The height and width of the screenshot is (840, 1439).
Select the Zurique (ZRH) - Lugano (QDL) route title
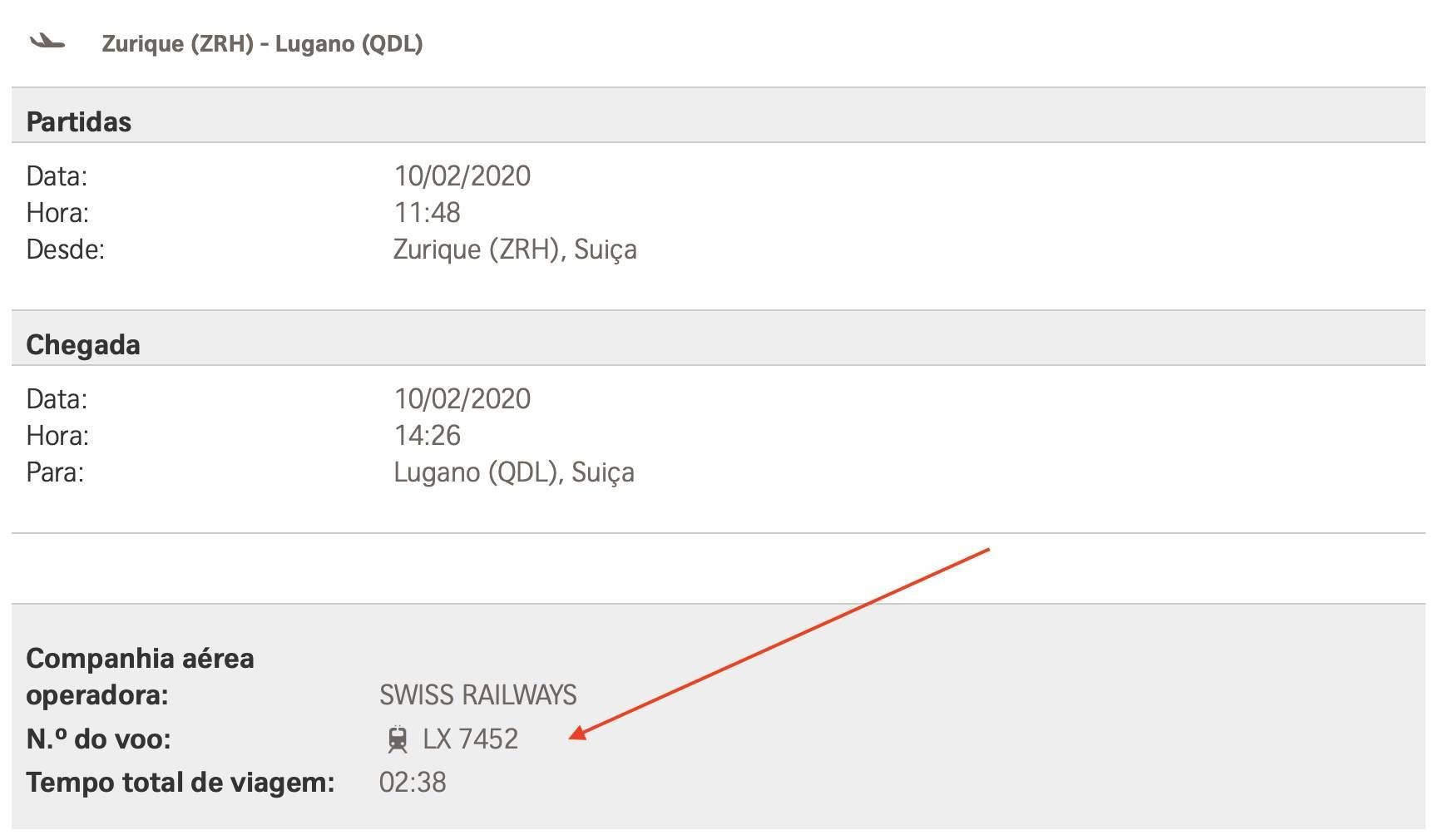[262, 43]
